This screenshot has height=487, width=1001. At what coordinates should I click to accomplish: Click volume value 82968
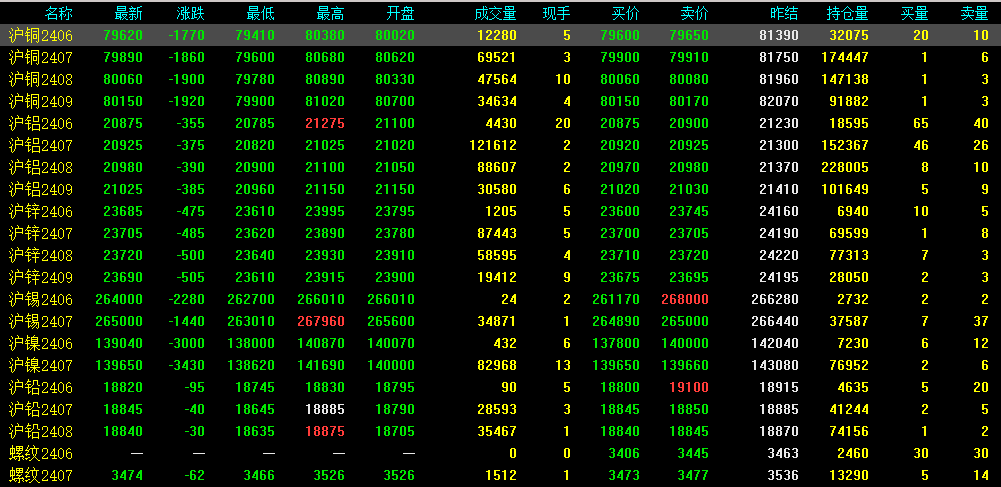pyautogui.click(x=497, y=365)
